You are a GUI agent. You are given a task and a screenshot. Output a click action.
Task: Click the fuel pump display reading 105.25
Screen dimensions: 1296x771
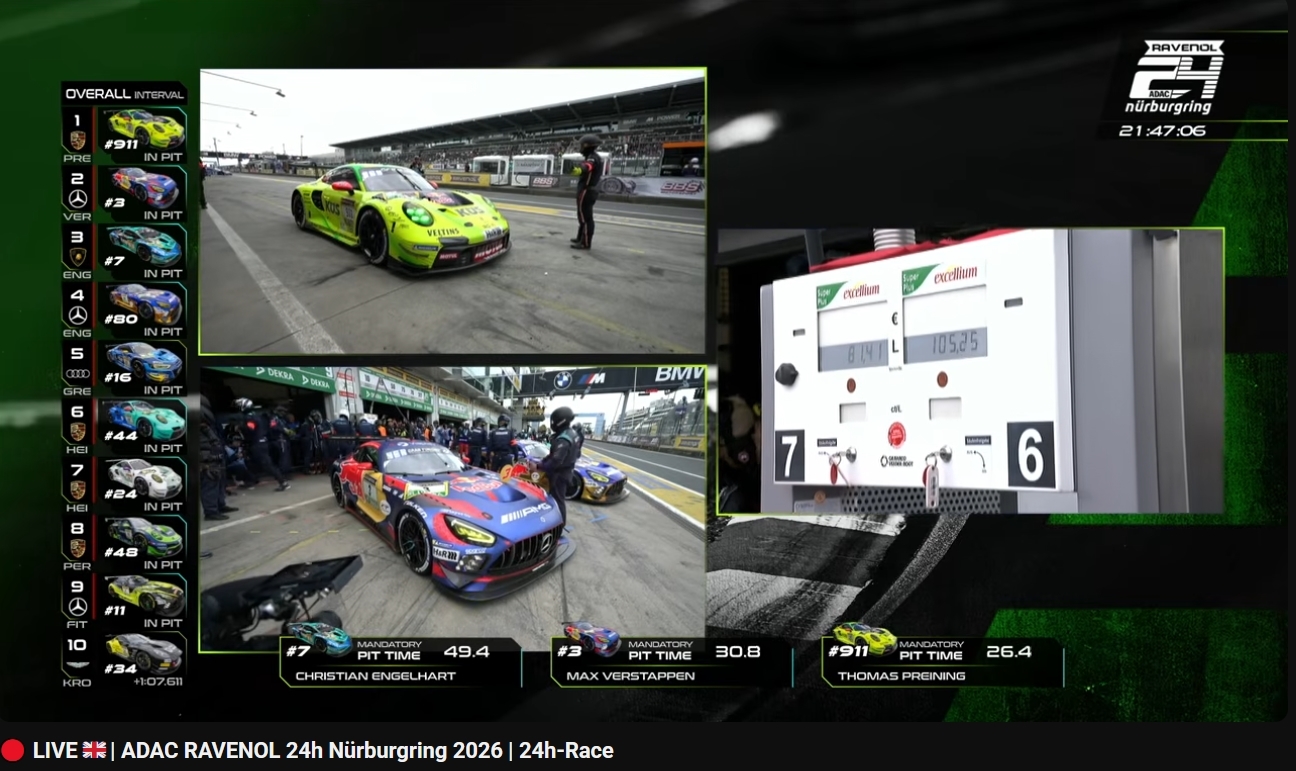tap(945, 344)
